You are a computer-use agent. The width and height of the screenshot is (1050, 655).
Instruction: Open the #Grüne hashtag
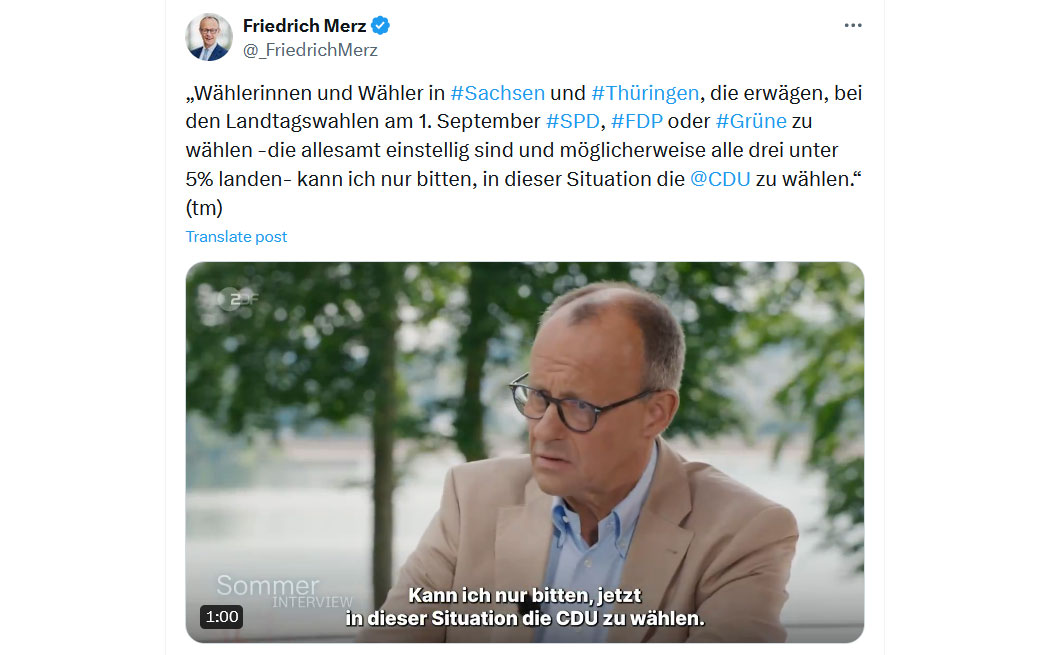click(751, 121)
